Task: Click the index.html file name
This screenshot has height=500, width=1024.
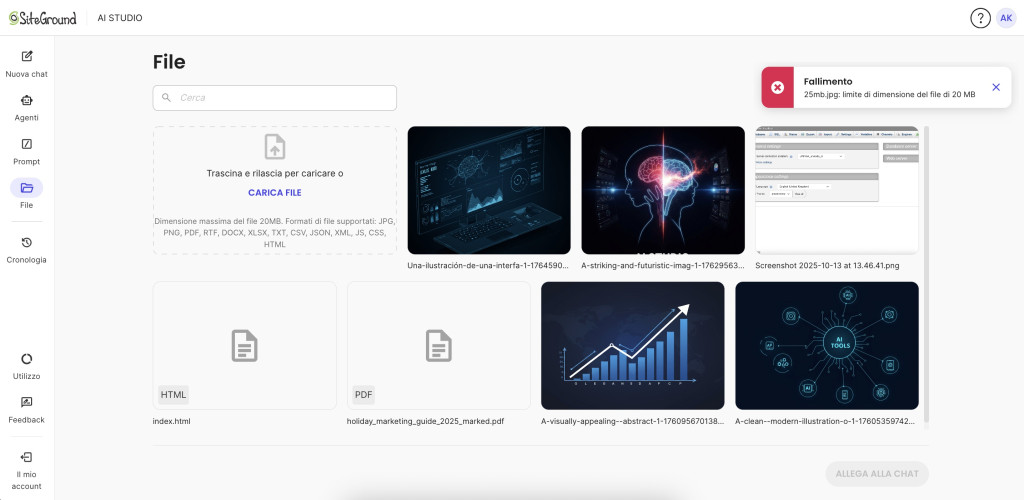Action: (x=172, y=421)
